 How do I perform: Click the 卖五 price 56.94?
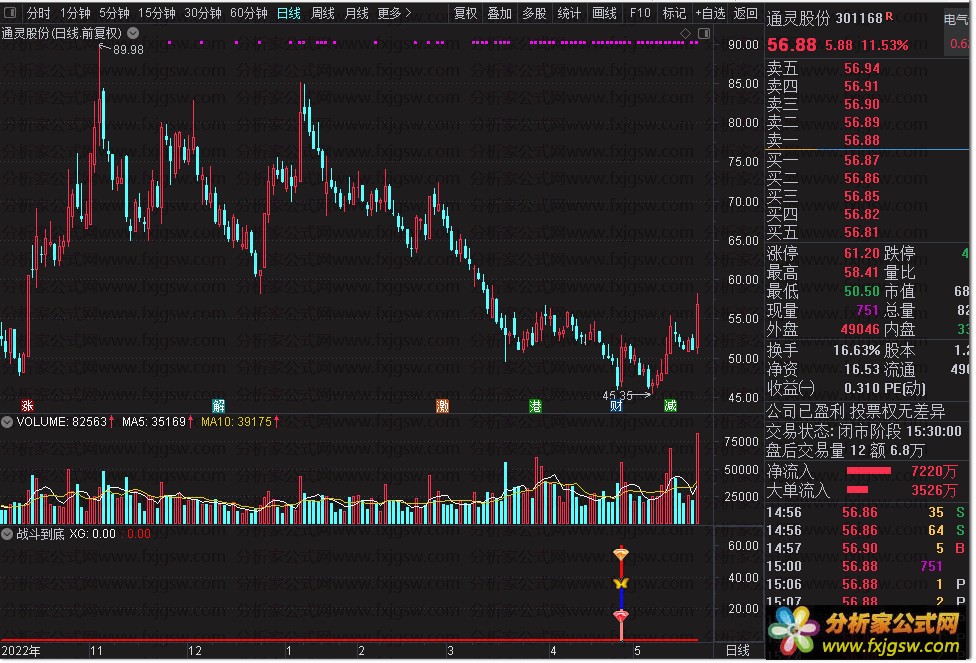[862, 68]
